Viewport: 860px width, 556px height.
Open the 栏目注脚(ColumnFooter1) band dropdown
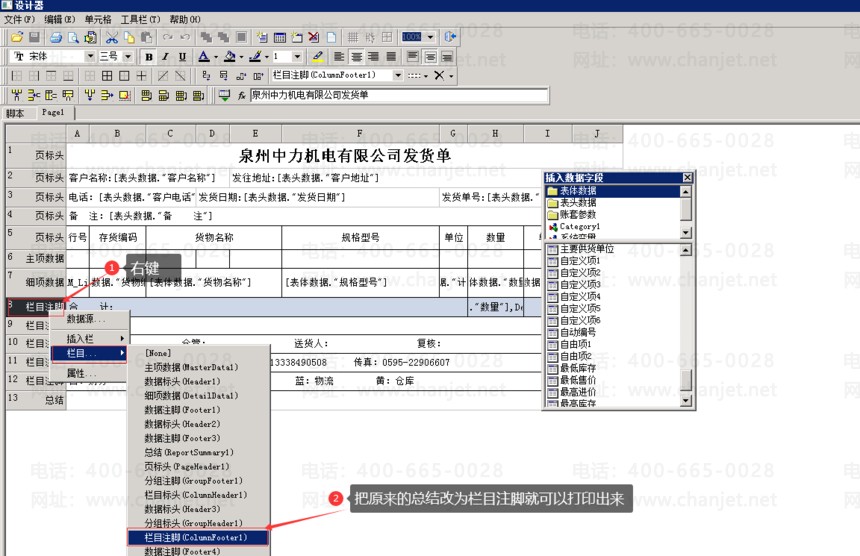398,76
